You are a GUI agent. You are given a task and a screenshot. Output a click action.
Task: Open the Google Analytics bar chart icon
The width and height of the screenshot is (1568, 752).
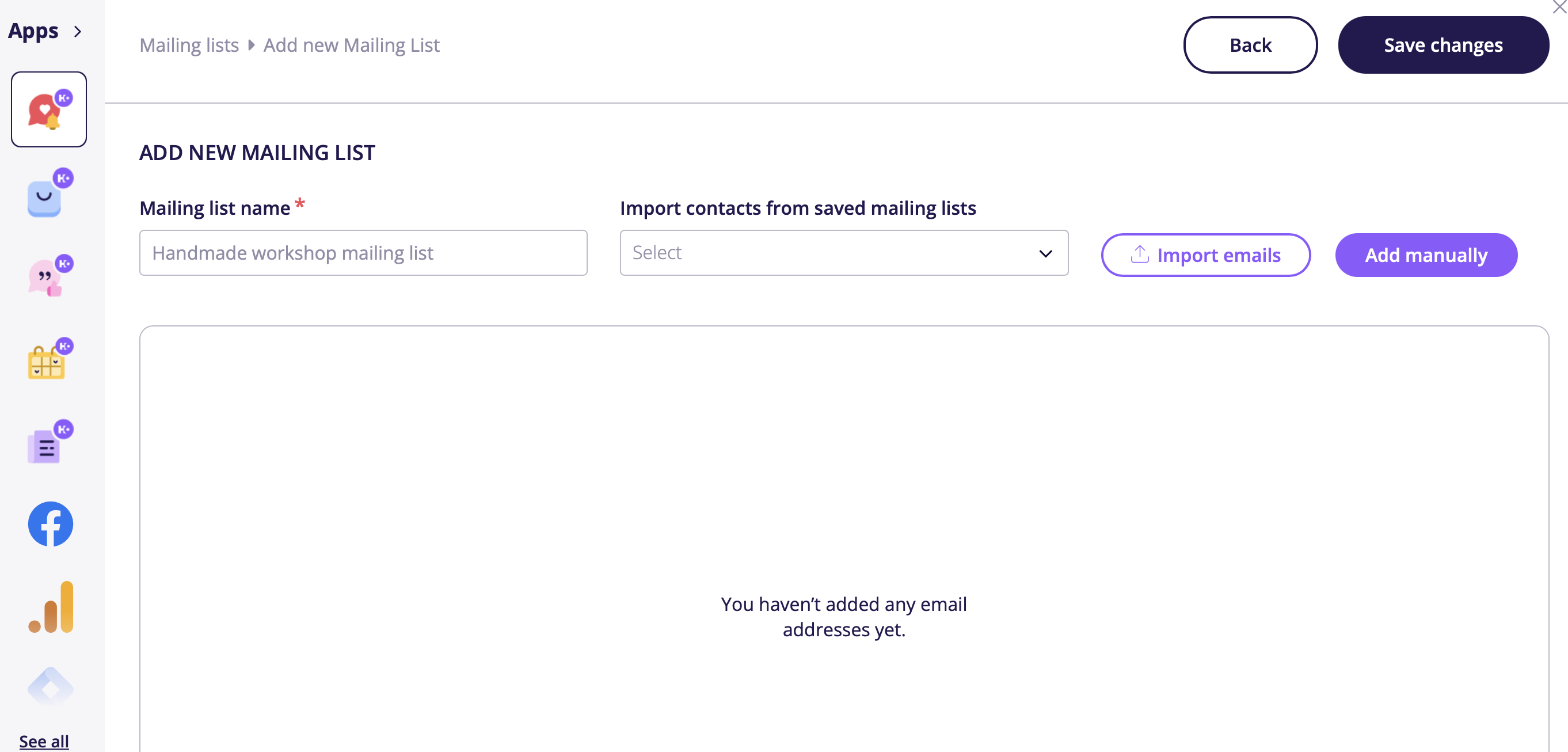pyautogui.click(x=51, y=607)
